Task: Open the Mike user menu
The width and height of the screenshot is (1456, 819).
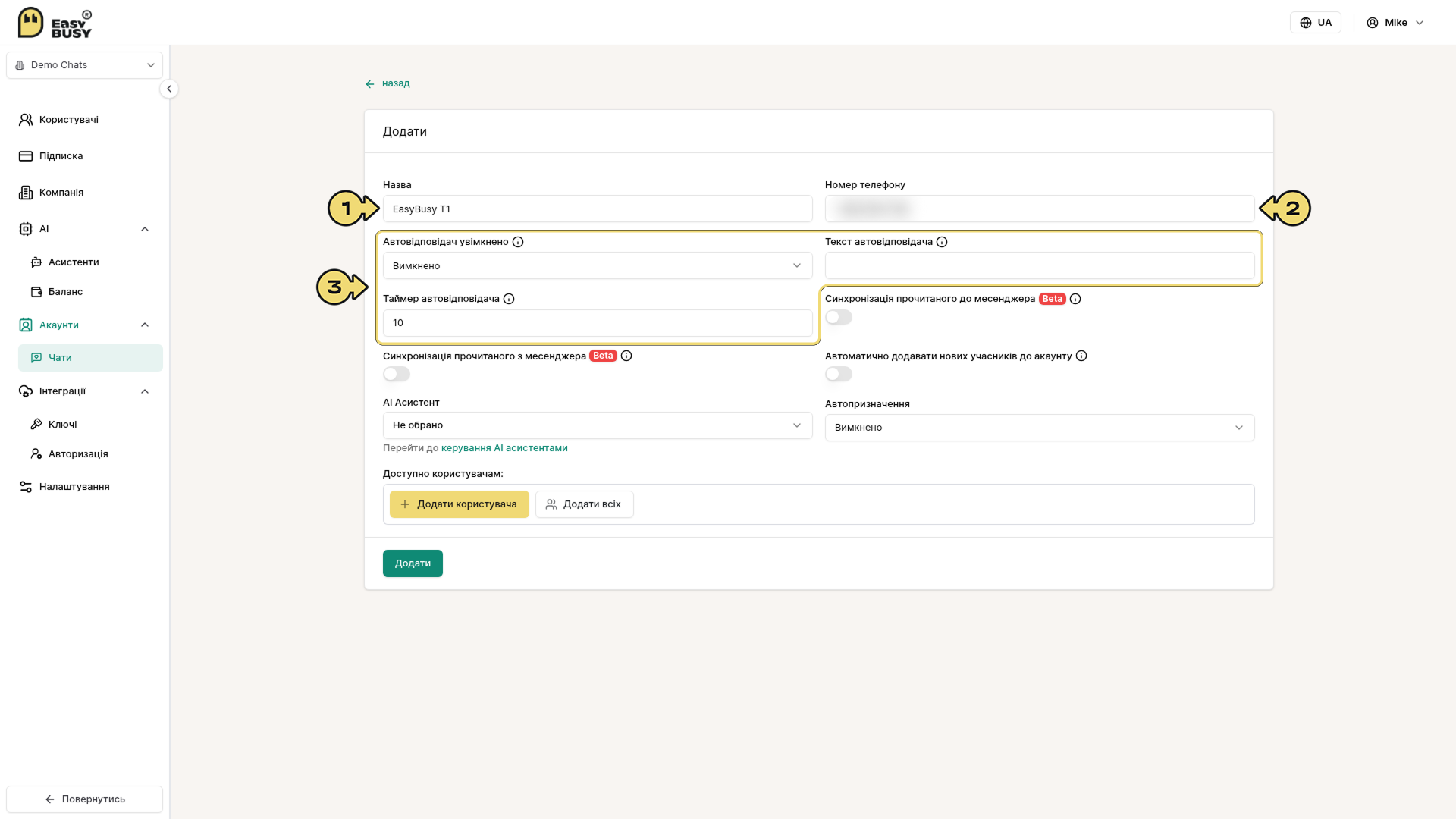Action: tap(1395, 23)
